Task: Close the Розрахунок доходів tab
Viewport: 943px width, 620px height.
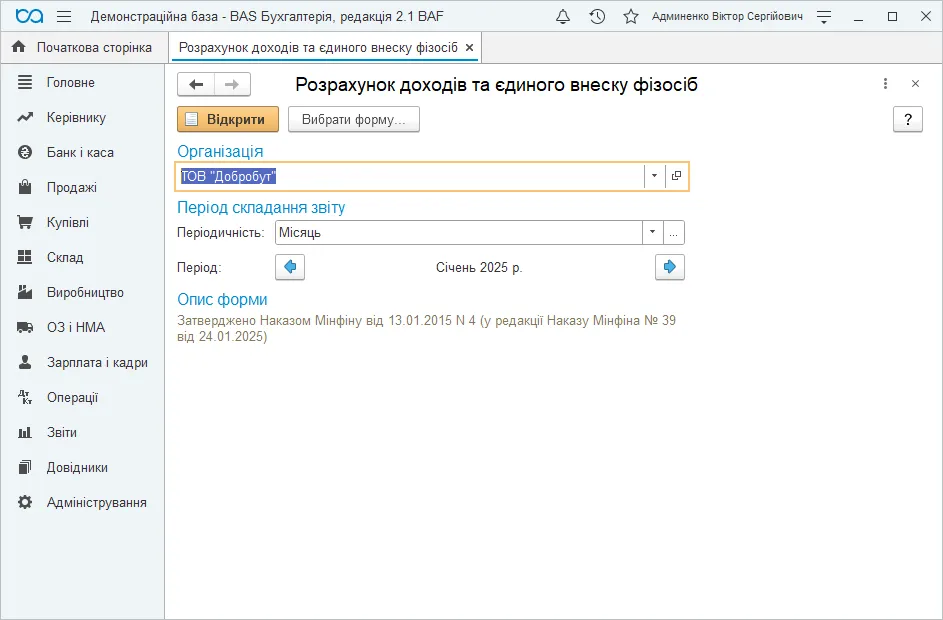Action: (x=470, y=48)
